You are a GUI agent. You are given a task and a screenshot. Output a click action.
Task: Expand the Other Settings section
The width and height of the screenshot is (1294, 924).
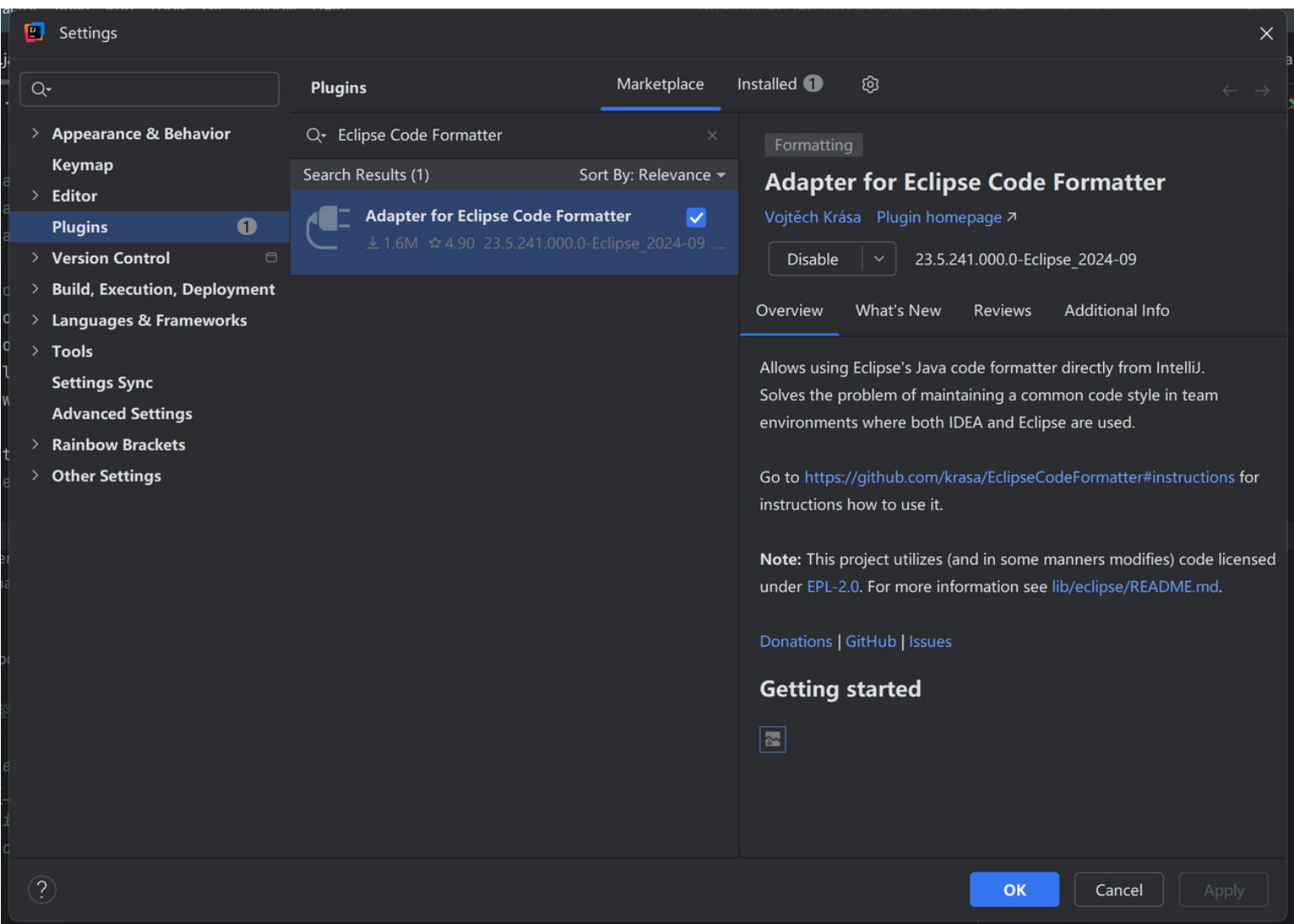[x=35, y=475]
